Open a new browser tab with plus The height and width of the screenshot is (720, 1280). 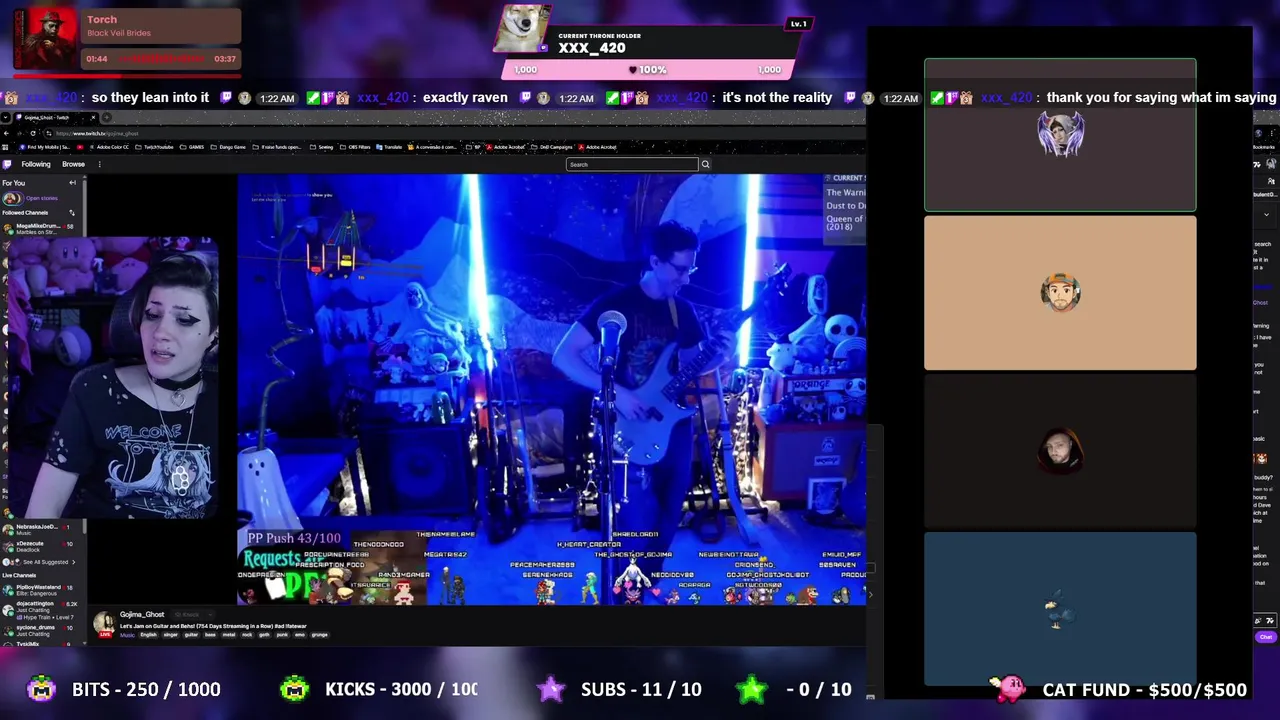pos(106,117)
